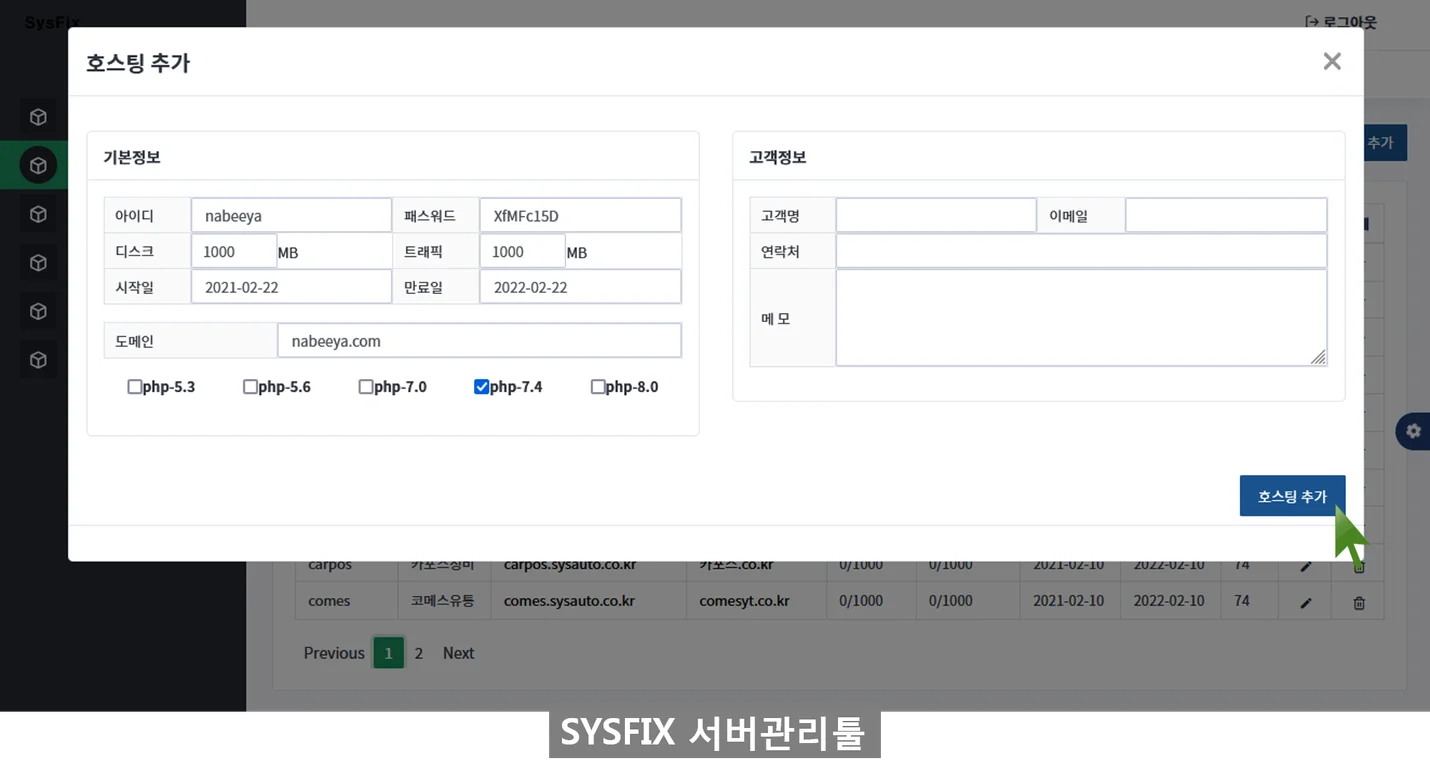Check the php-5.3 checkbox
The width and height of the screenshot is (1430, 774).
pos(134,387)
